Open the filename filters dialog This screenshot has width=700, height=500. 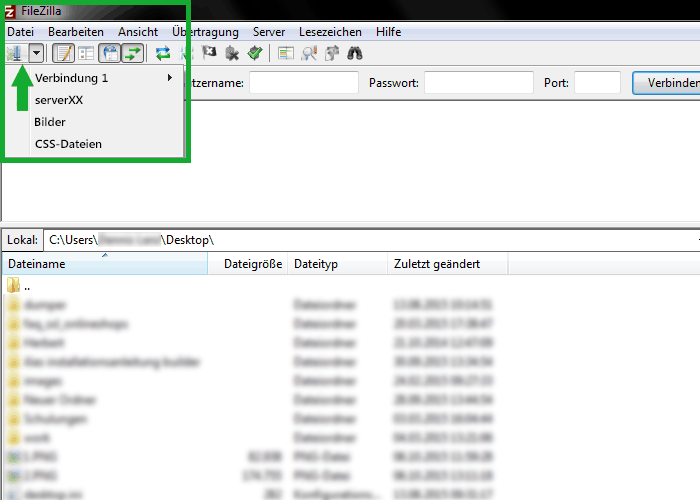coord(286,54)
